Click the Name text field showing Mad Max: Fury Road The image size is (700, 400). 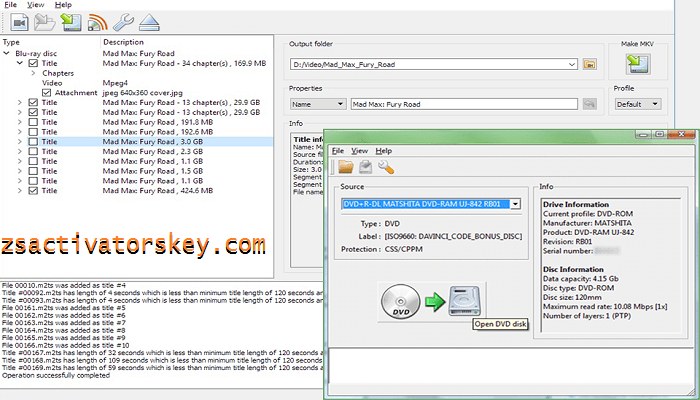pos(464,104)
